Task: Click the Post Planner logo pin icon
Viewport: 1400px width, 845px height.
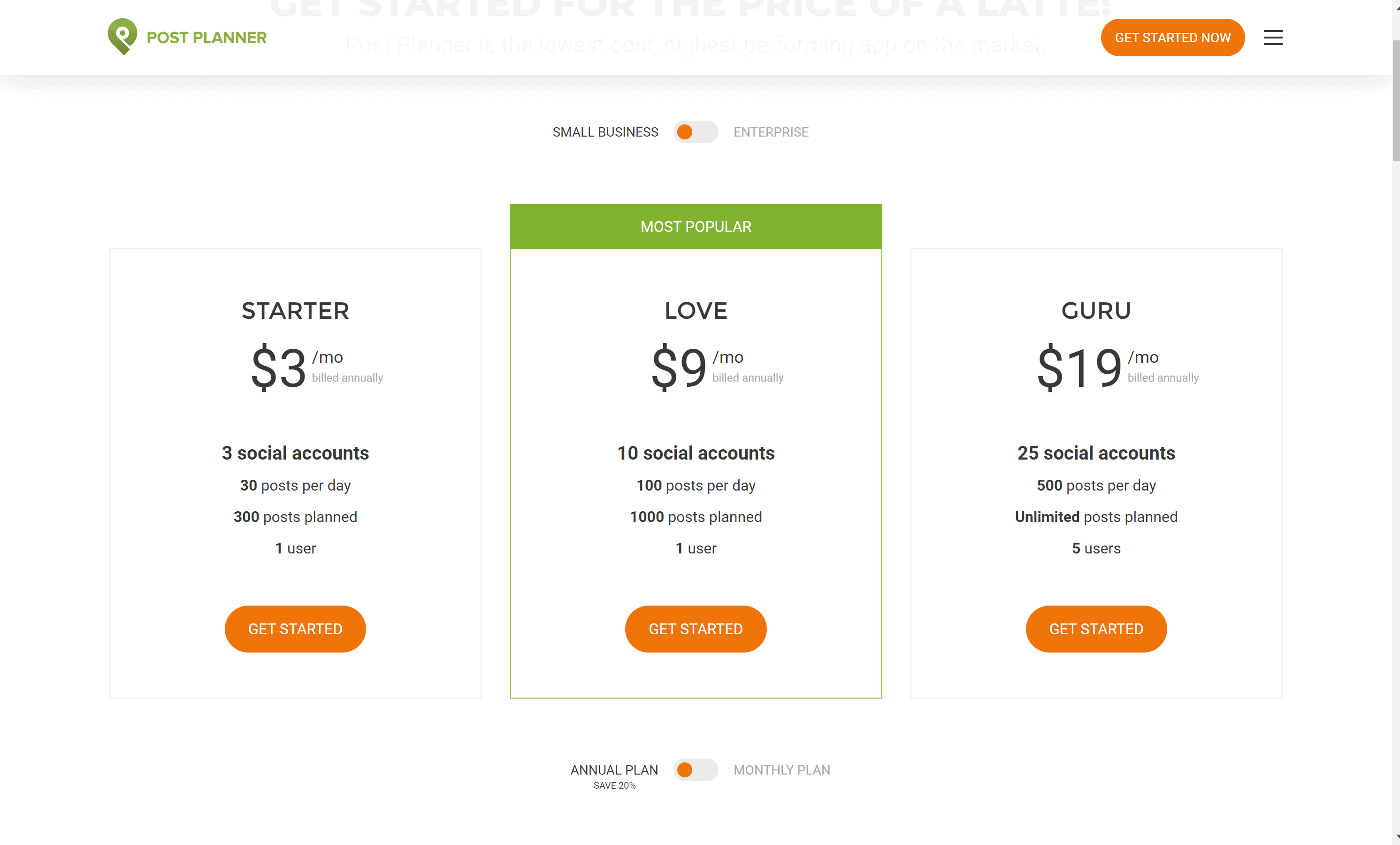Action: [122, 36]
